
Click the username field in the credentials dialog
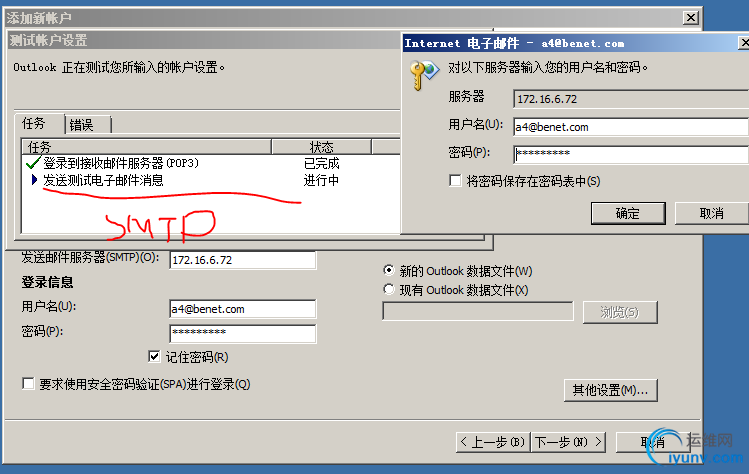631,127
